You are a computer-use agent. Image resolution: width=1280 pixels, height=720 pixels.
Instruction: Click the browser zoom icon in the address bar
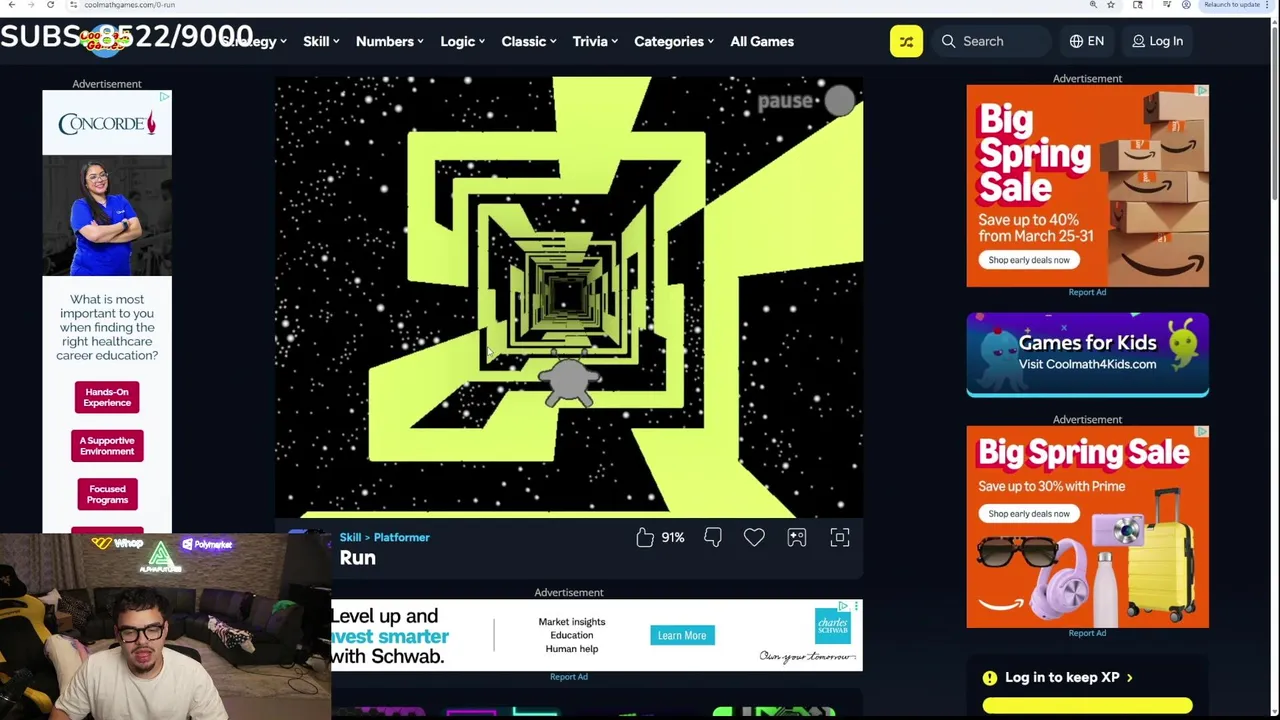tap(1093, 5)
